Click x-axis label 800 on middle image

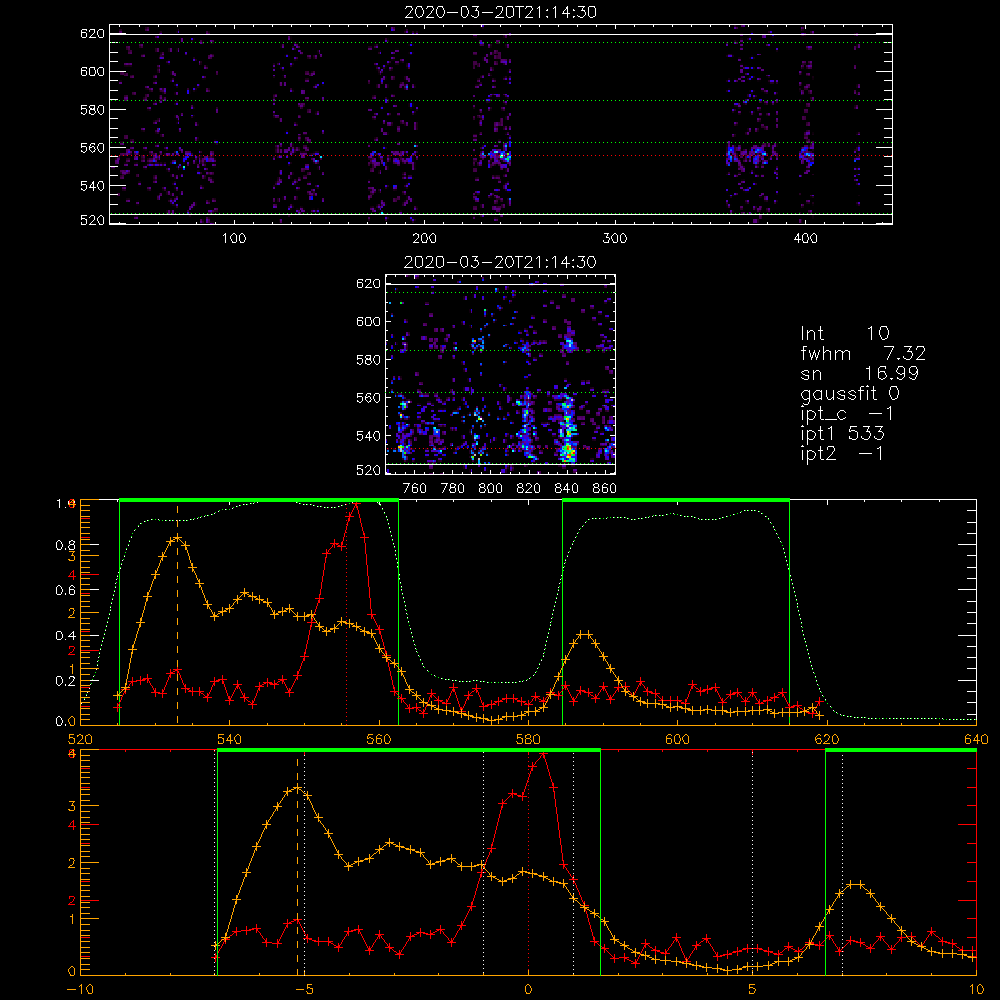tap(490, 489)
